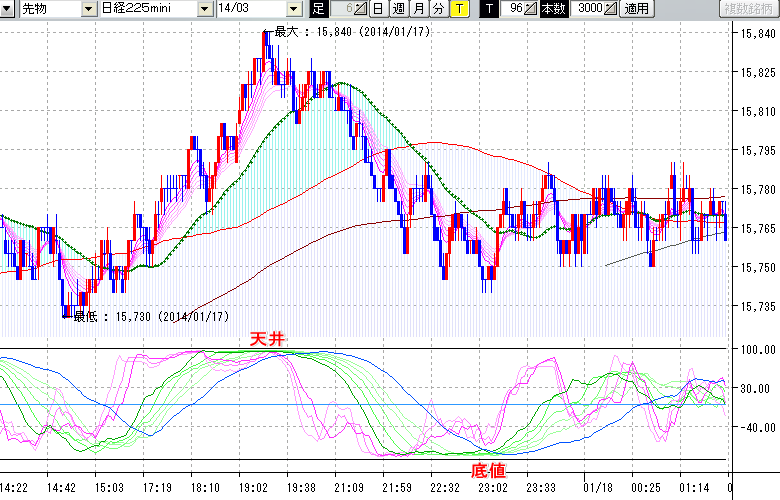Click the 最低 15,730 low marker on chart
This screenshot has height=500, width=780.
(x=150, y=316)
